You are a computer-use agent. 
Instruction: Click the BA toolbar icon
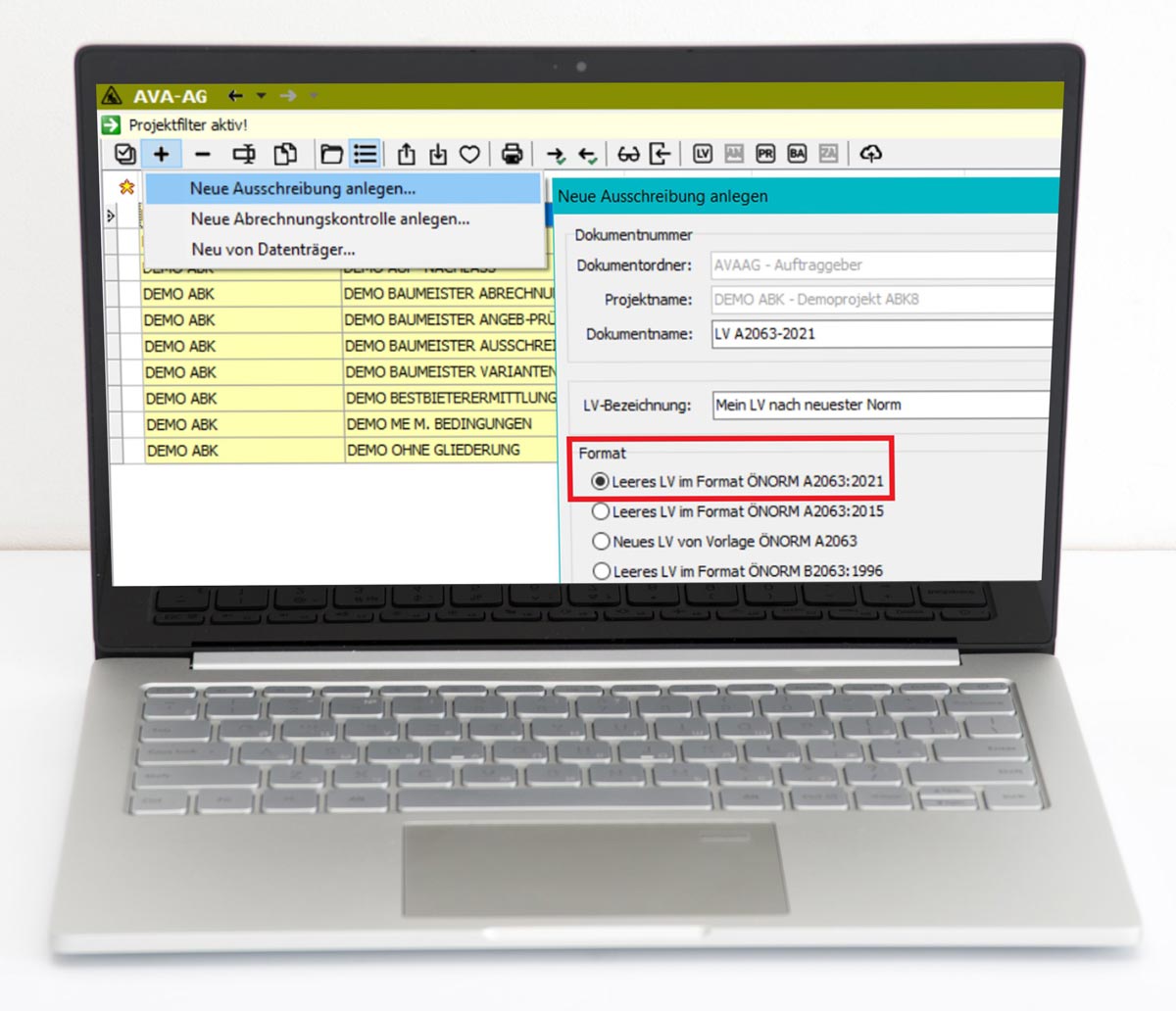point(797,154)
